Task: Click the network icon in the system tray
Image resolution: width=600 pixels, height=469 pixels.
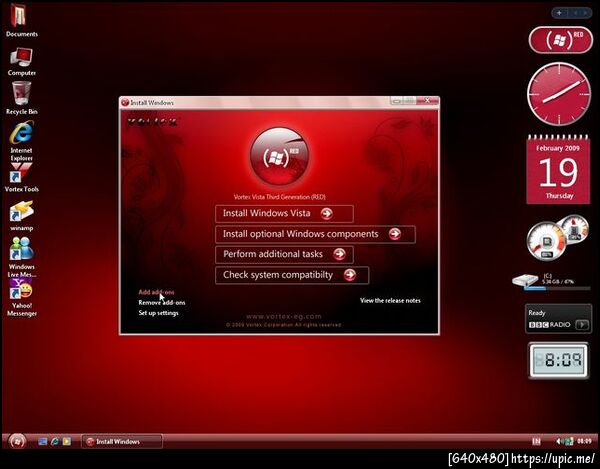Action: point(568,441)
